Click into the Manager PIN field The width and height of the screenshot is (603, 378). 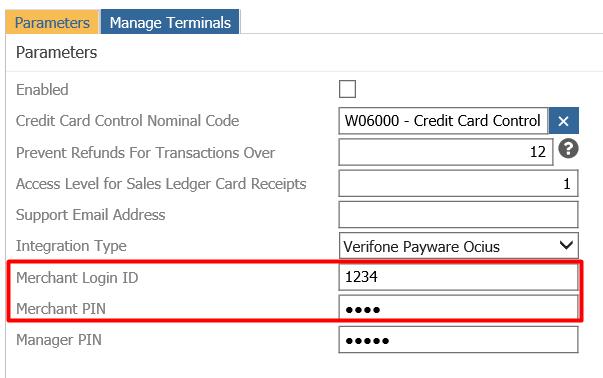pos(458,340)
